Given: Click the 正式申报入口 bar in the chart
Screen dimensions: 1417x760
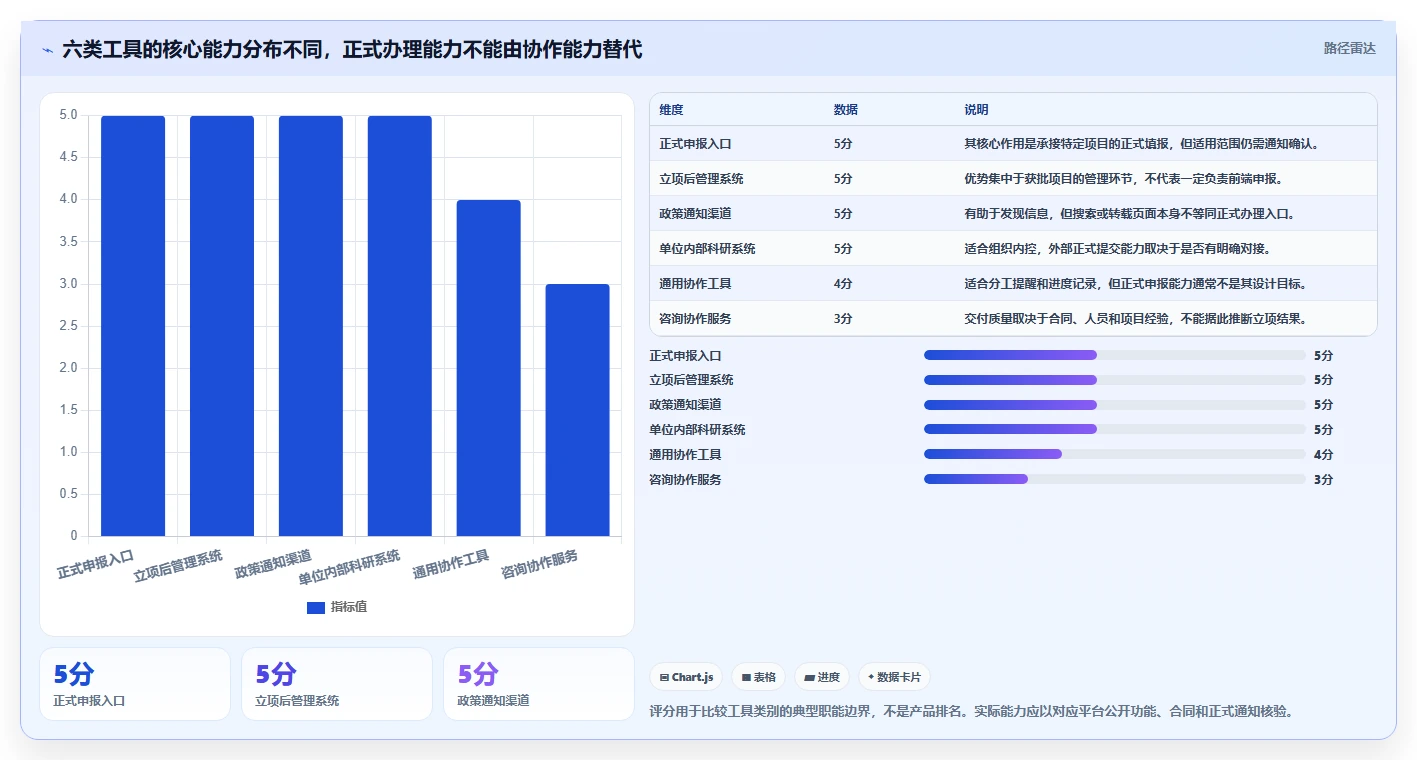Looking at the screenshot, I should click(x=133, y=326).
